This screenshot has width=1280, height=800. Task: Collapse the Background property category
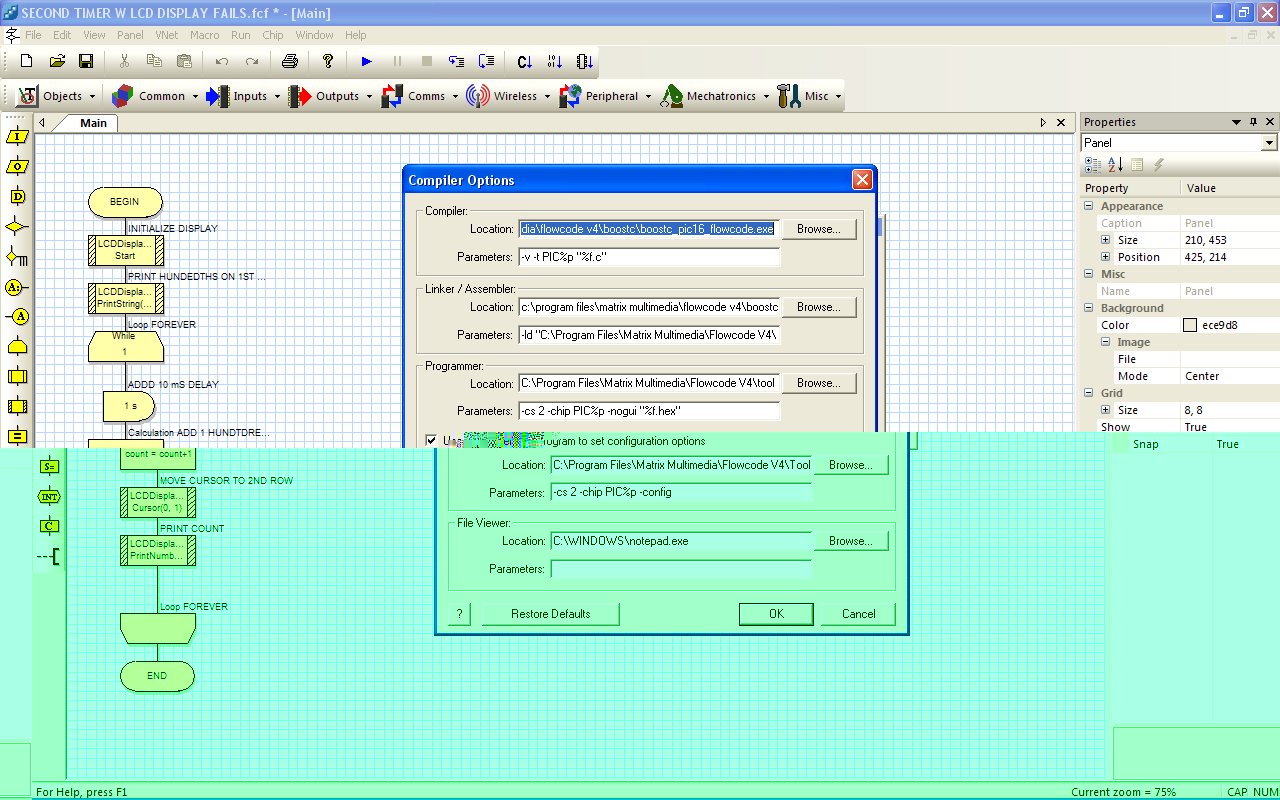[1090, 308]
